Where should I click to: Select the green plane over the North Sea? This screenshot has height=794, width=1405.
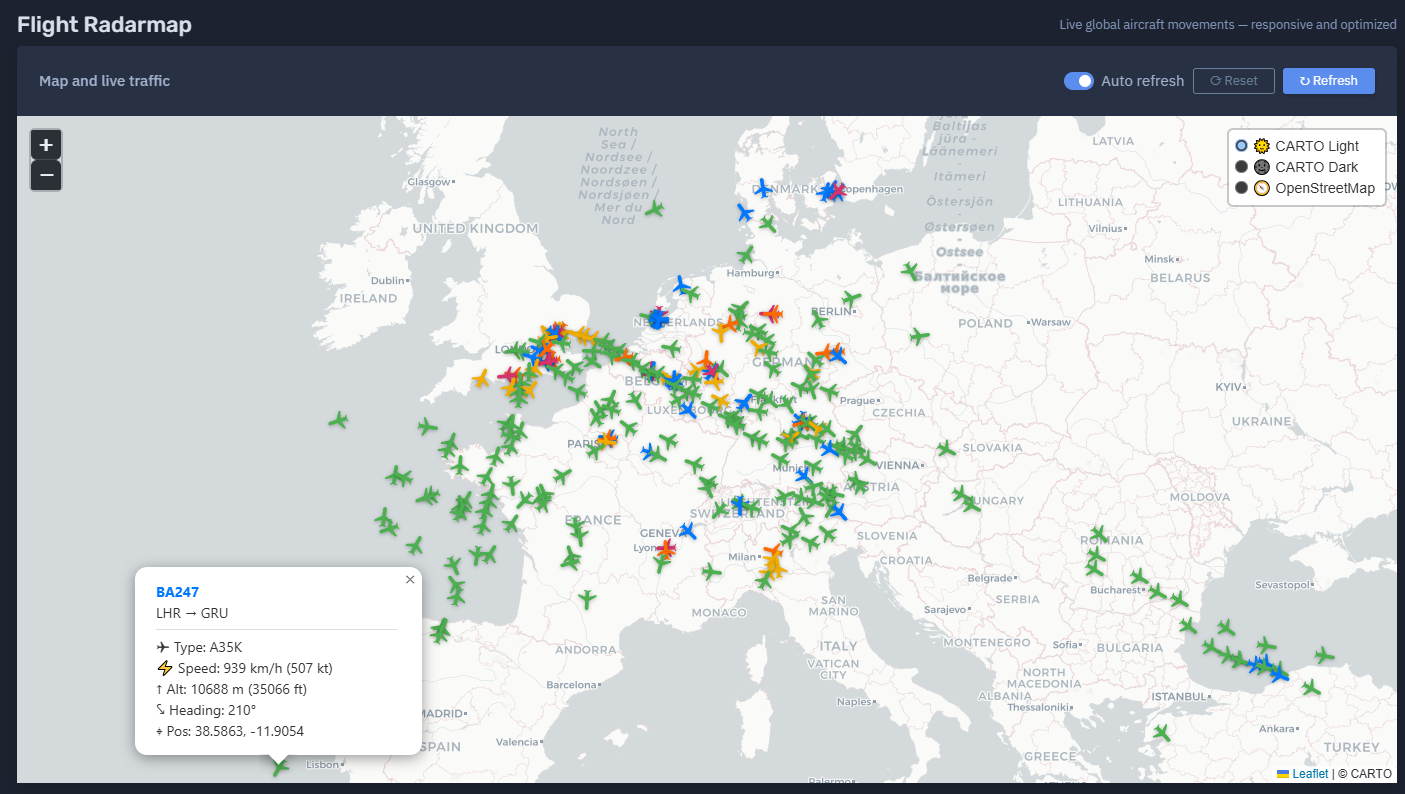tap(654, 209)
